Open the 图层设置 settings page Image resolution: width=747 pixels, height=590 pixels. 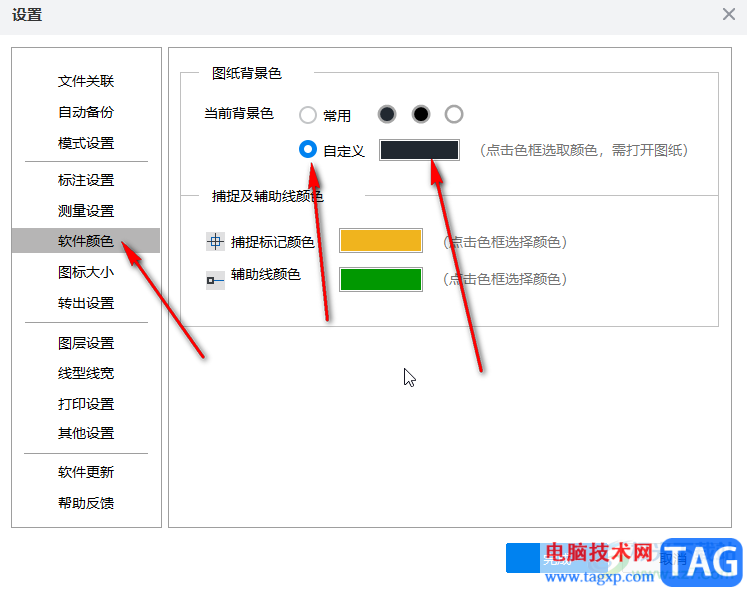point(86,343)
